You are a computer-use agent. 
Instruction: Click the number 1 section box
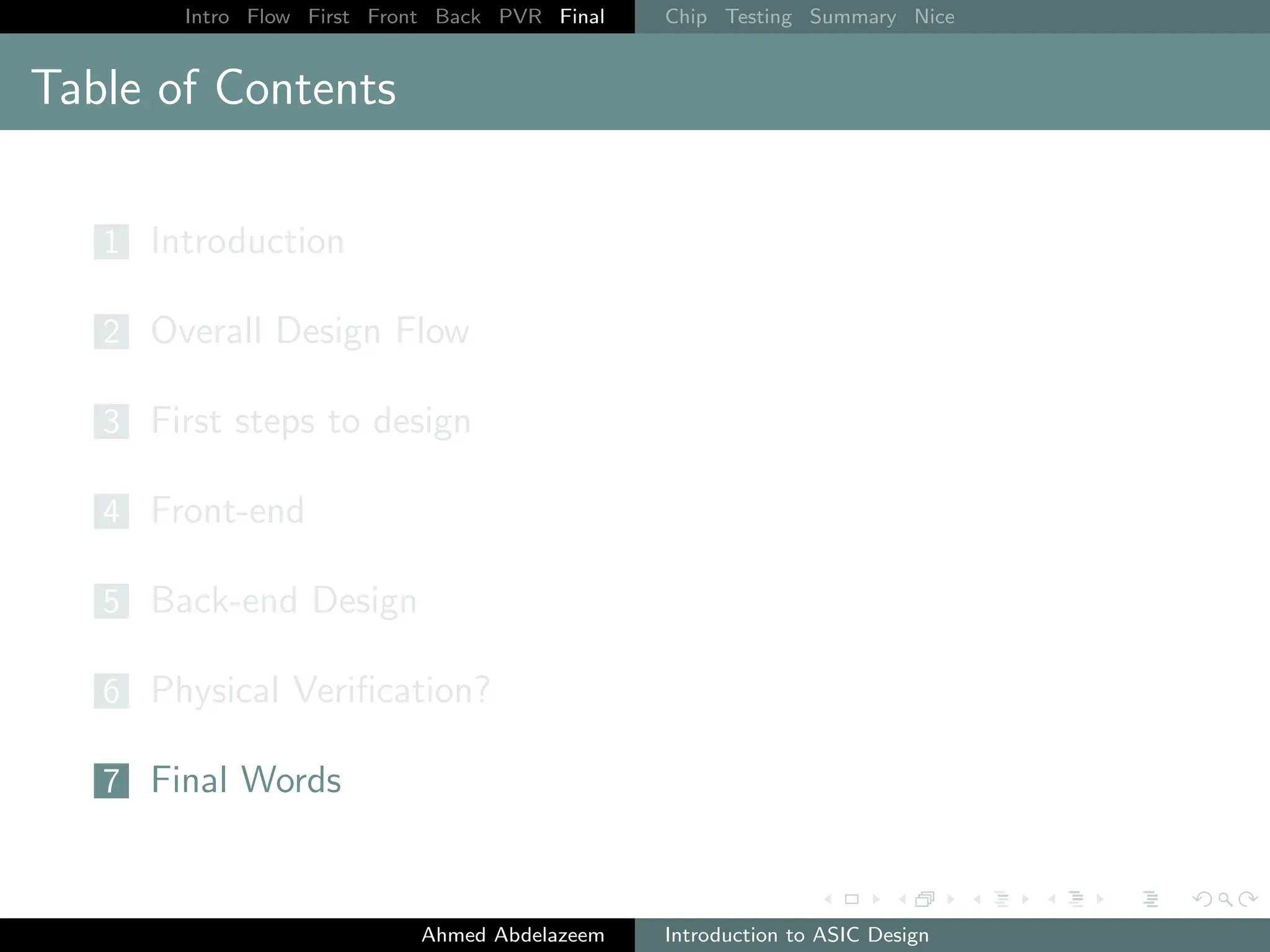pos(112,242)
